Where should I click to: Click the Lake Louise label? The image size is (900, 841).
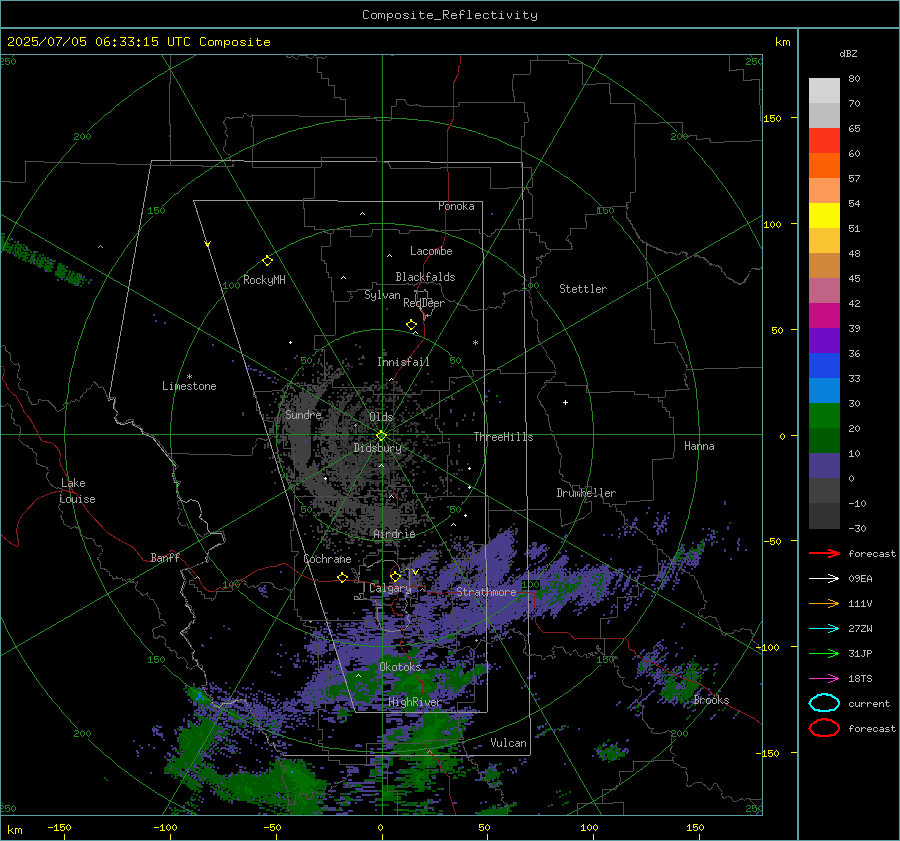[x=77, y=491]
